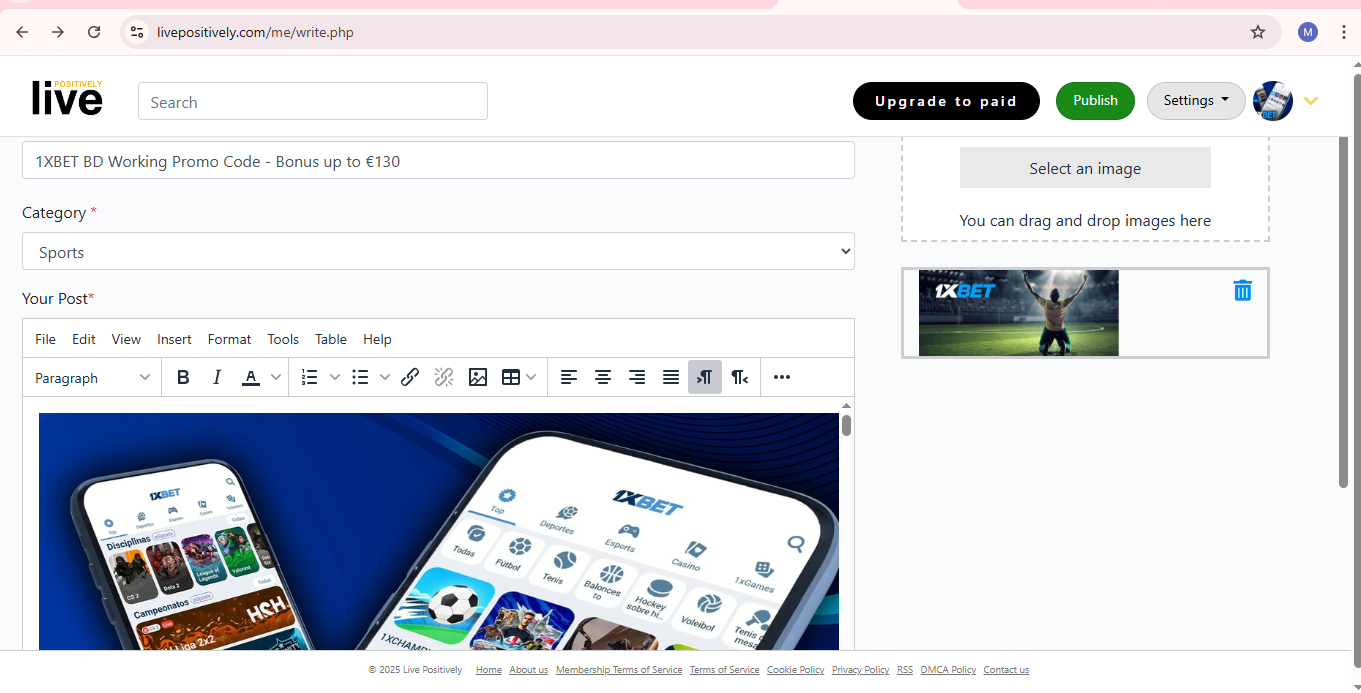Screen dimensions: 1361x693
Task: Toggle left-to-right text direction
Action: click(x=705, y=377)
